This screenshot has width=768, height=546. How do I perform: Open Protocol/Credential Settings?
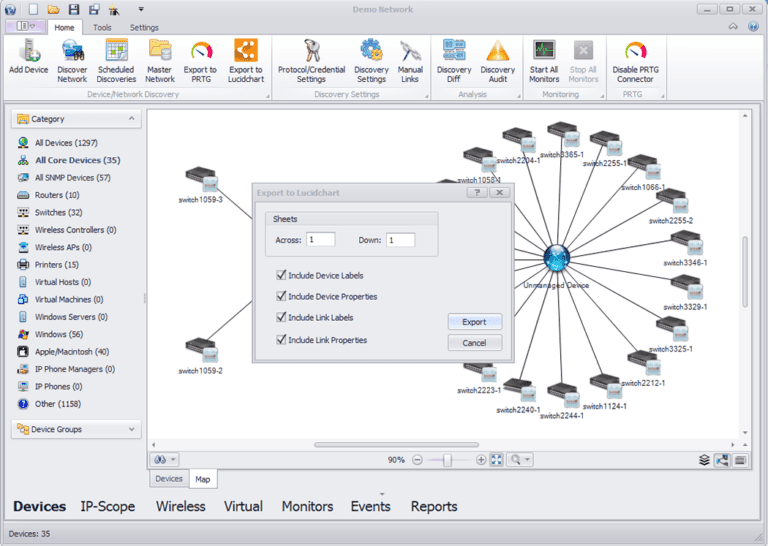click(312, 61)
